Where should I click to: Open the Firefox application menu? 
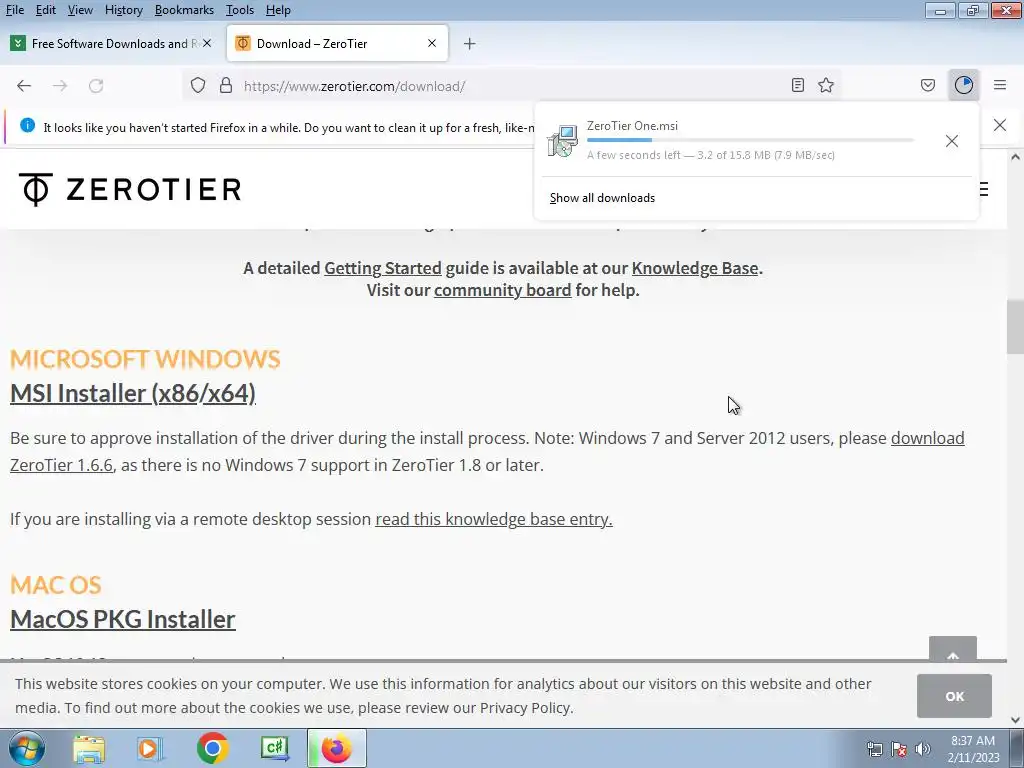1000,85
